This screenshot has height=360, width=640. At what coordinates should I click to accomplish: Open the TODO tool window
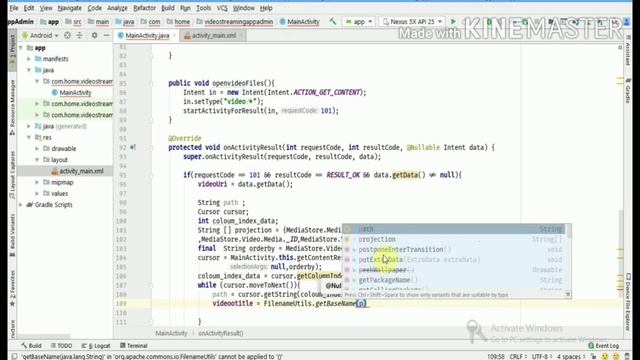[x=61, y=346]
